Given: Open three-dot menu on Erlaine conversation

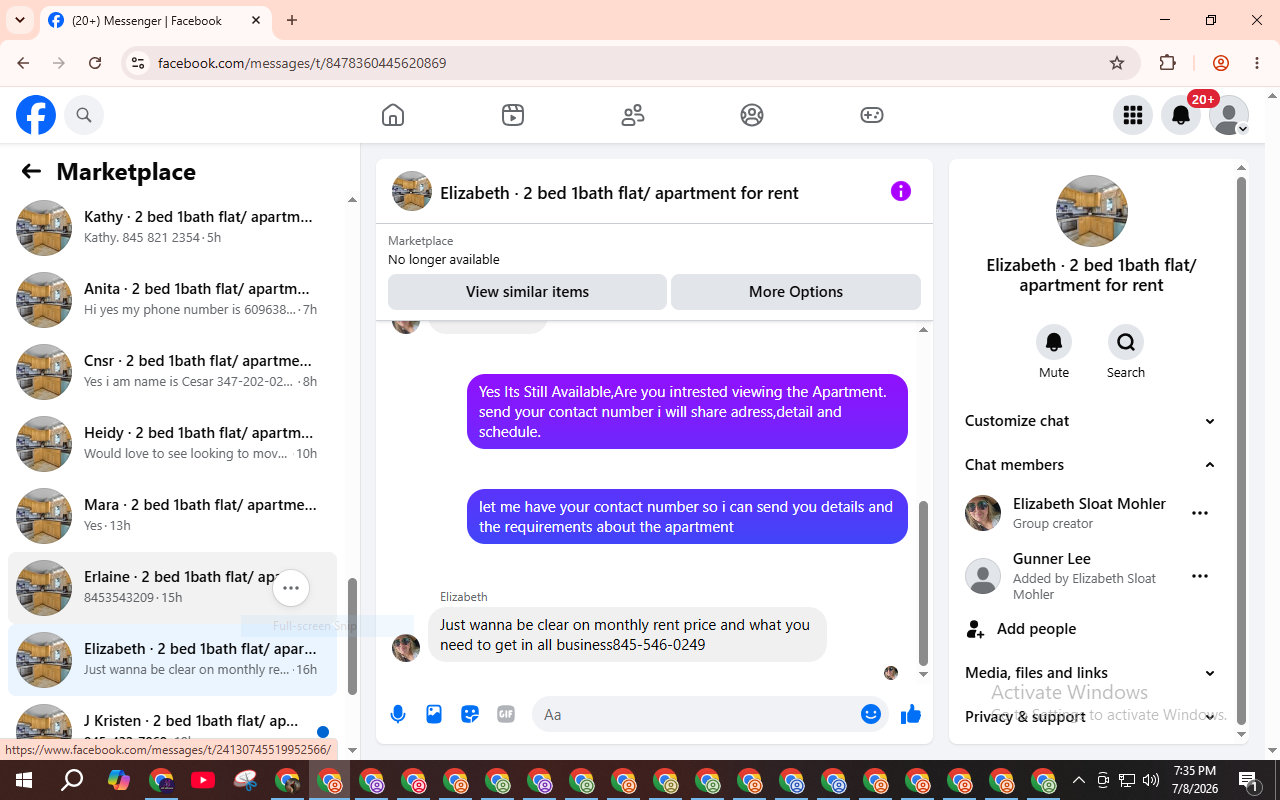Looking at the screenshot, I should [291, 588].
